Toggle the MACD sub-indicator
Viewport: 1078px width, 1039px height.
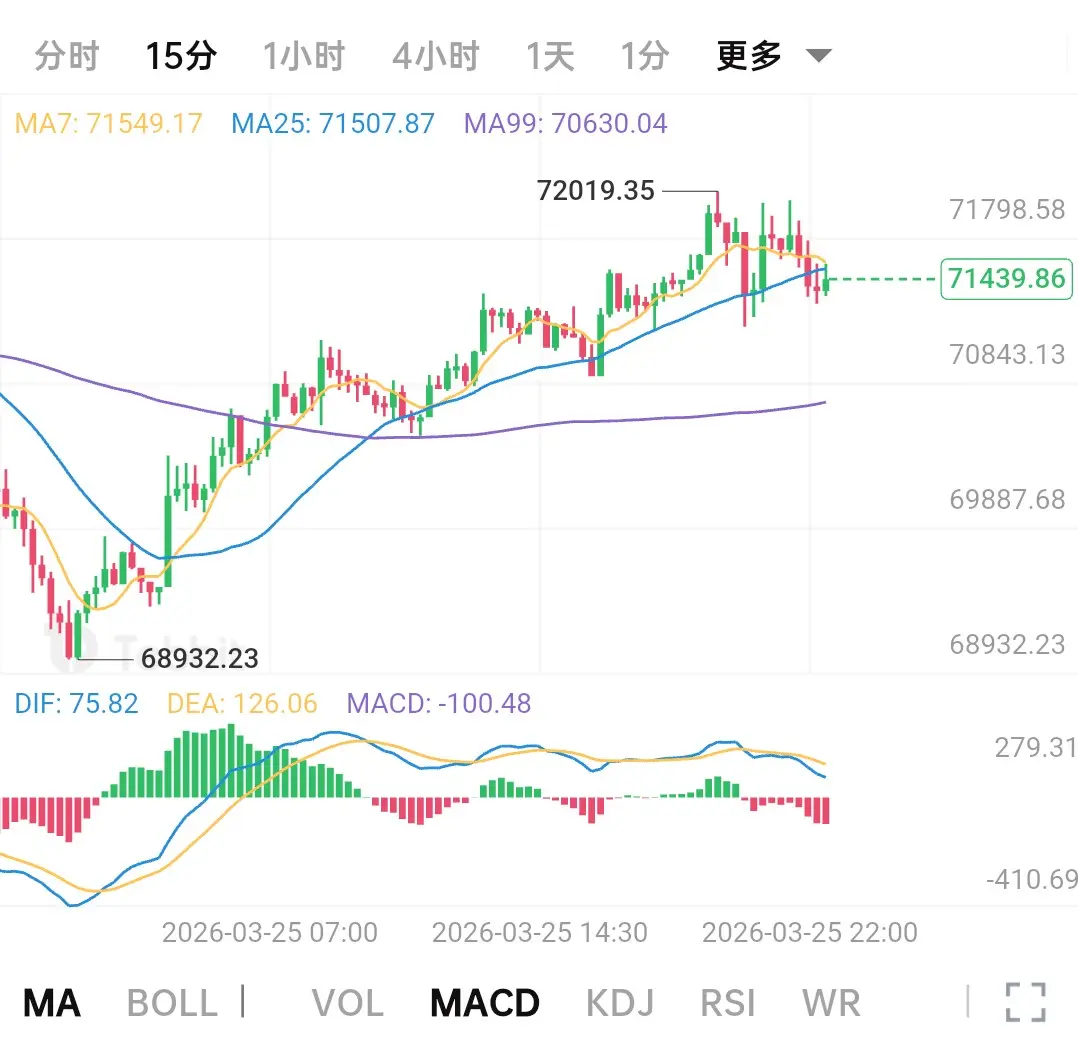(485, 1003)
